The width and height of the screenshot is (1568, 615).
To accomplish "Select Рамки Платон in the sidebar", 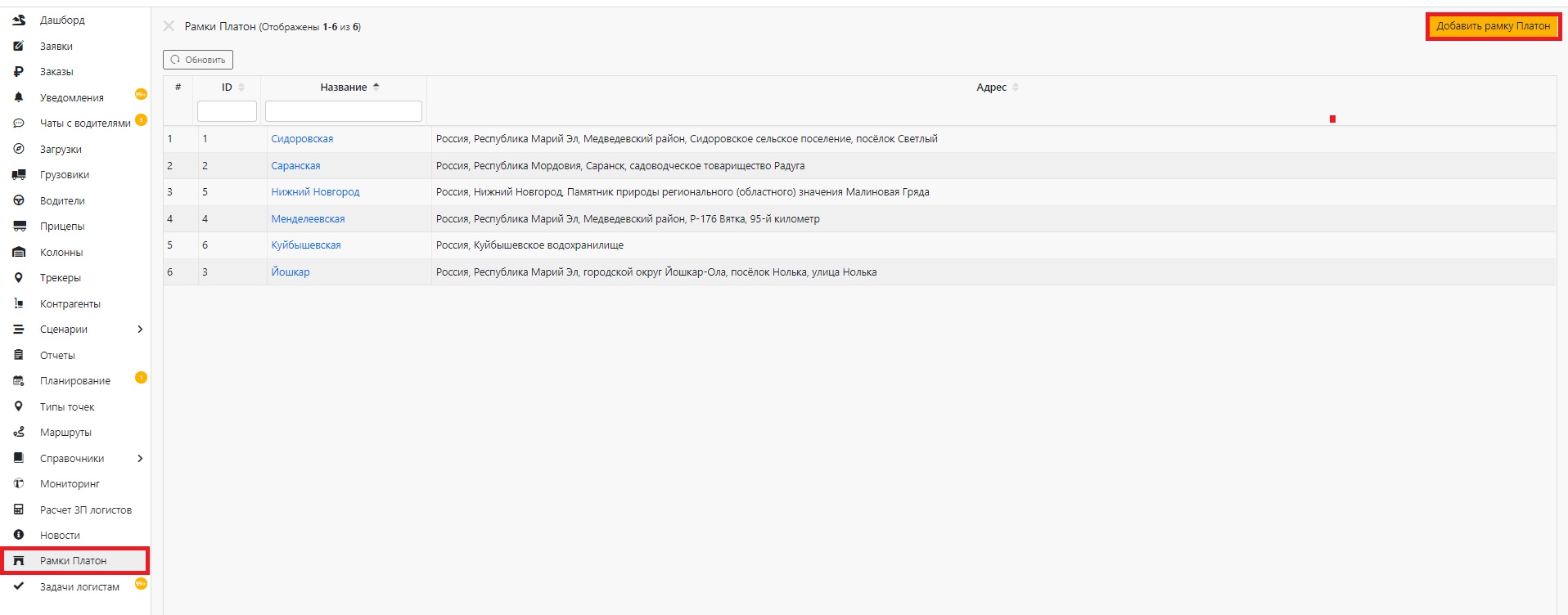I will (x=74, y=561).
